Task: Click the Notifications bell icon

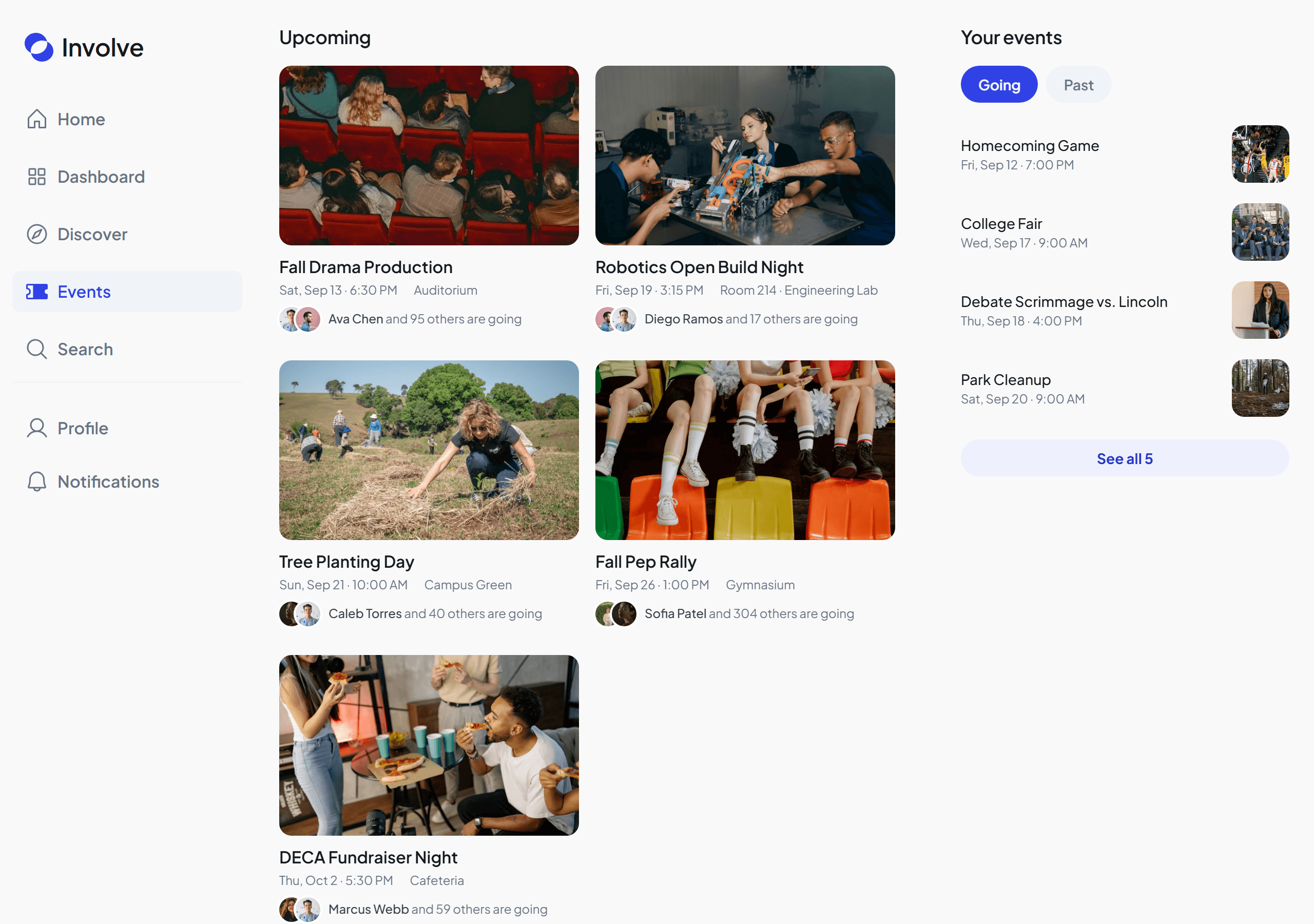Action: (x=36, y=482)
